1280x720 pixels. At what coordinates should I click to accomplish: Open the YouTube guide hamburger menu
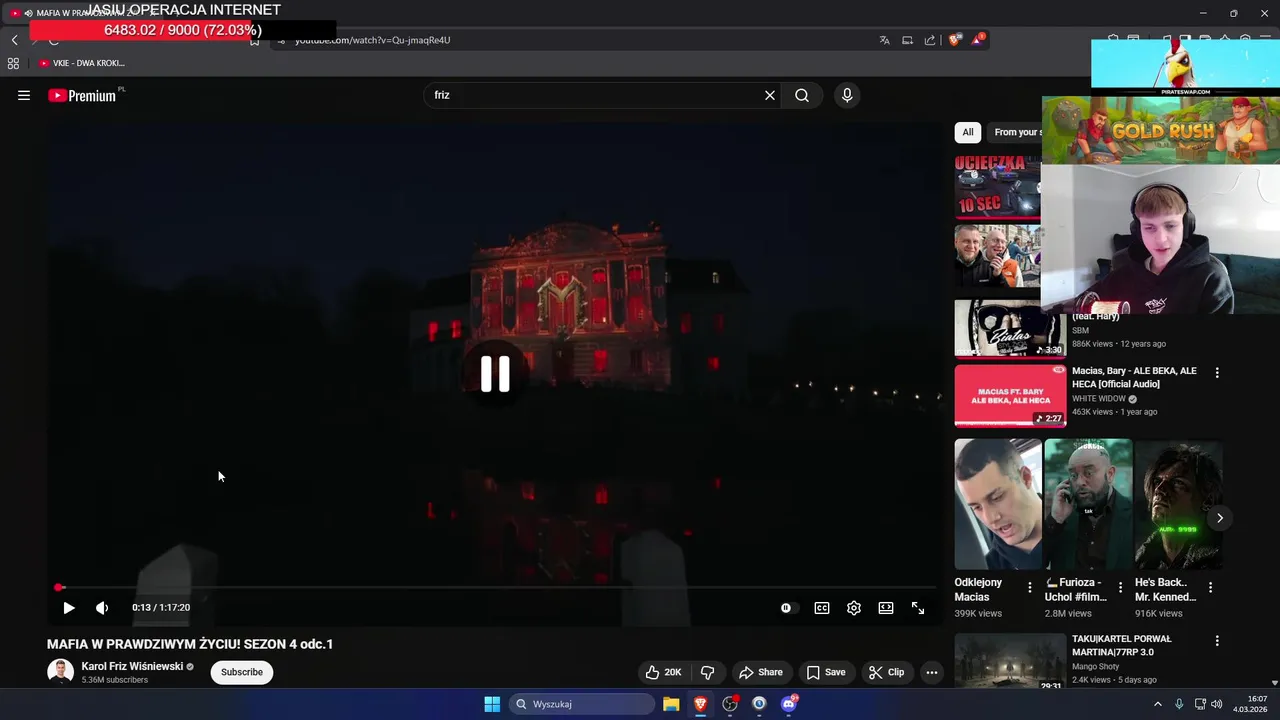24,95
